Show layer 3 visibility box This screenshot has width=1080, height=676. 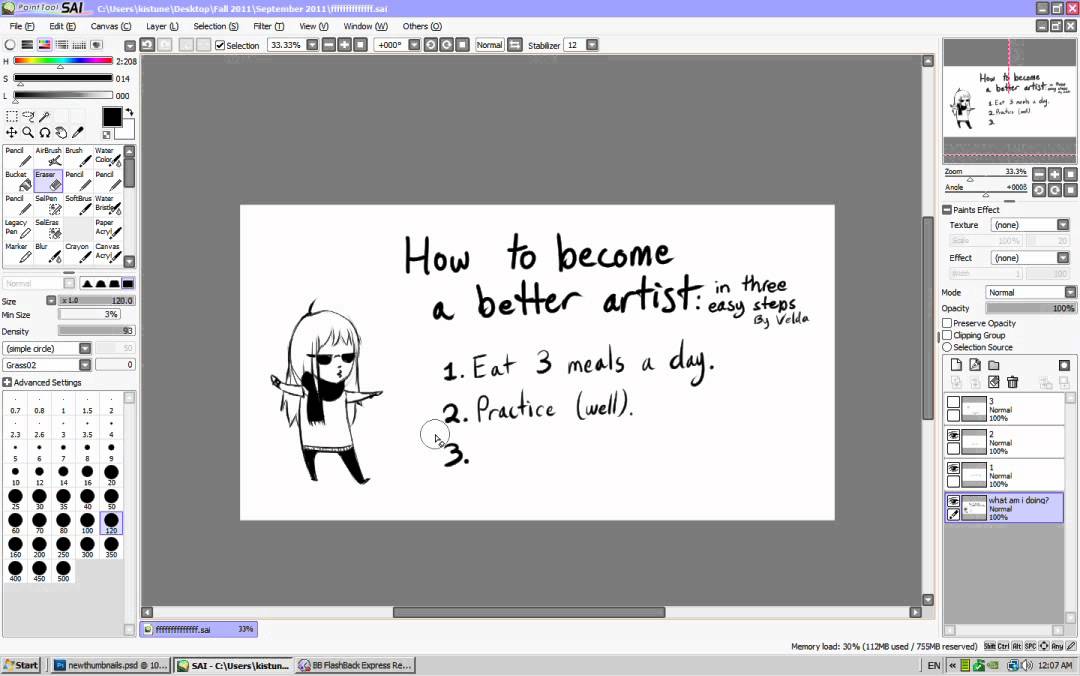point(953,402)
